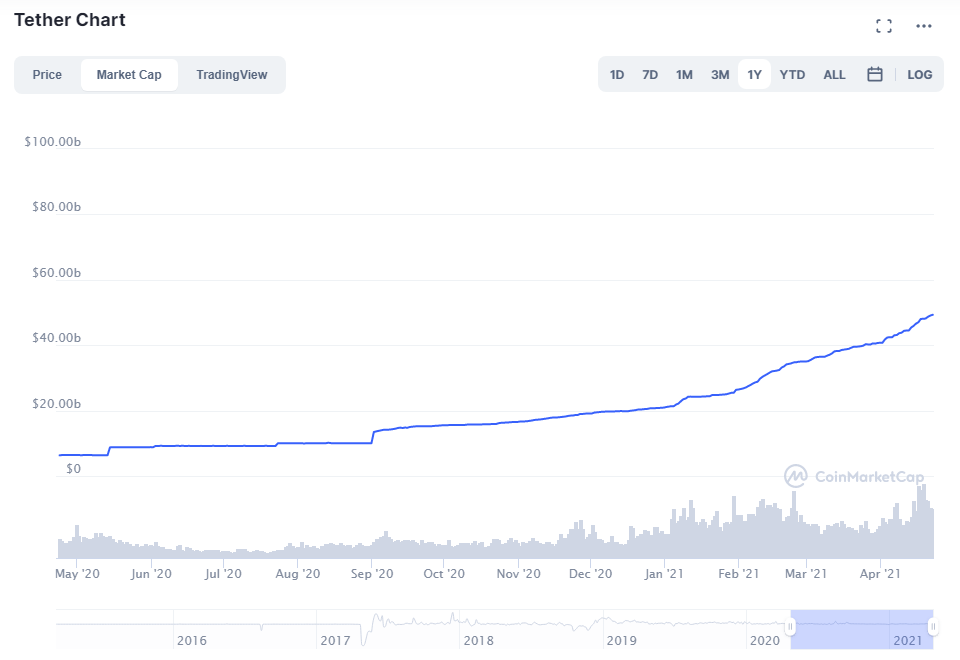Click 2020 in the timeline navigator
The image size is (960, 660).
tap(765, 640)
